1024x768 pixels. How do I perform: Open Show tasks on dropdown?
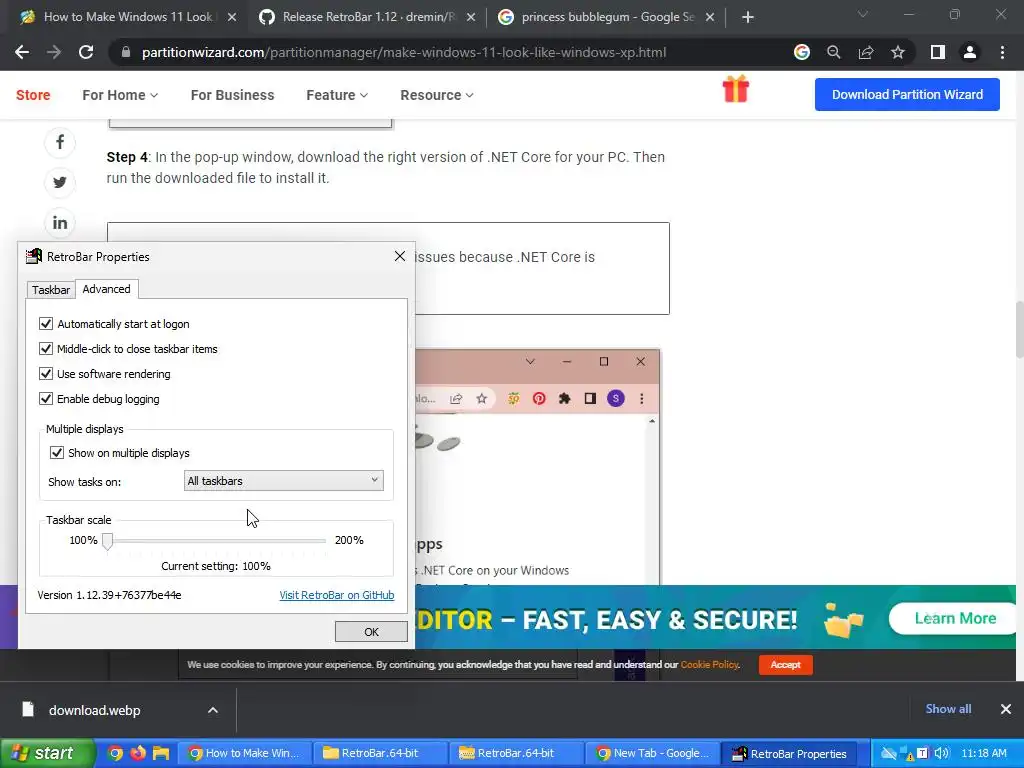pyautogui.click(x=283, y=481)
